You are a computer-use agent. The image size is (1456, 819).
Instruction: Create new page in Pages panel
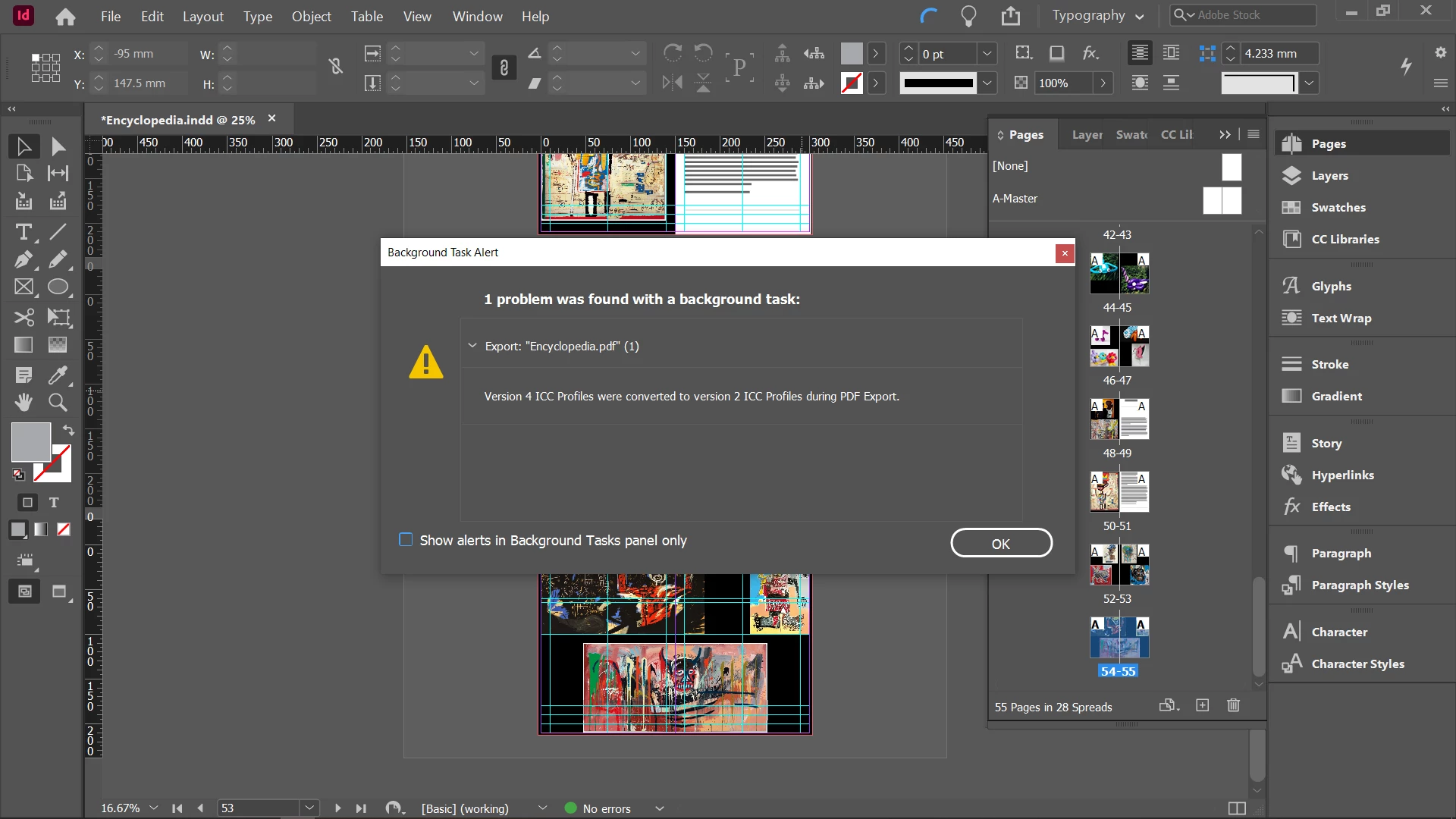pos(1203,706)
